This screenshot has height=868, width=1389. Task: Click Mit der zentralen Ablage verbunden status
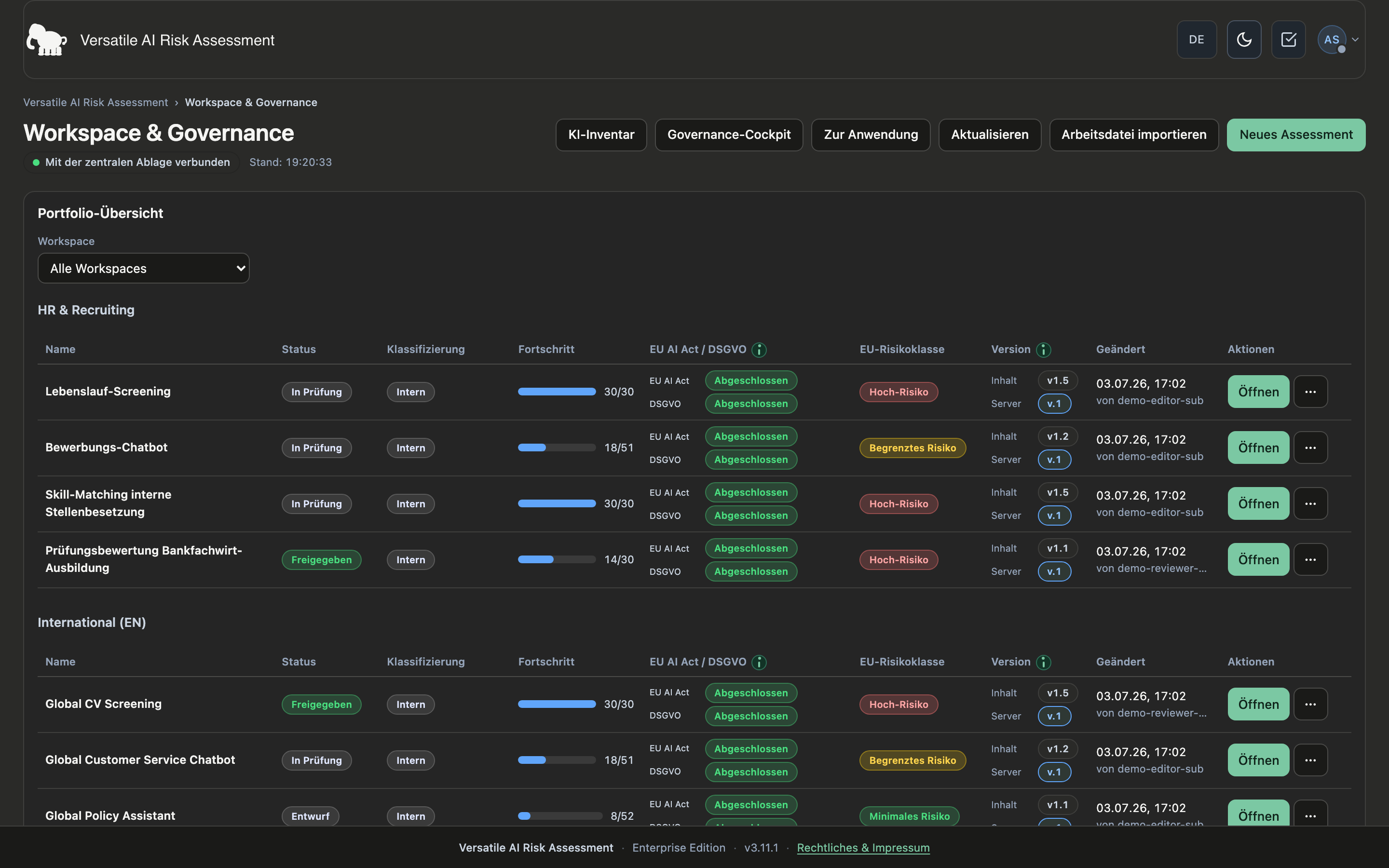[x=132, y=162]
